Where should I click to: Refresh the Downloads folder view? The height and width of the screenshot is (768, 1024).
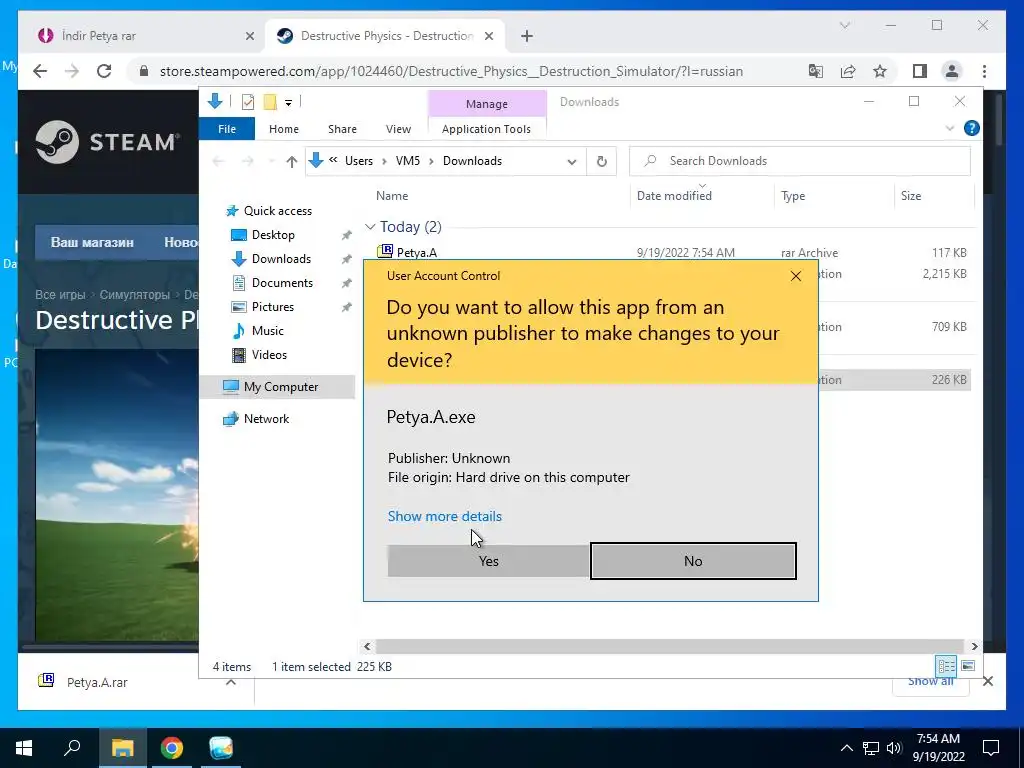[x=601, y=161]
